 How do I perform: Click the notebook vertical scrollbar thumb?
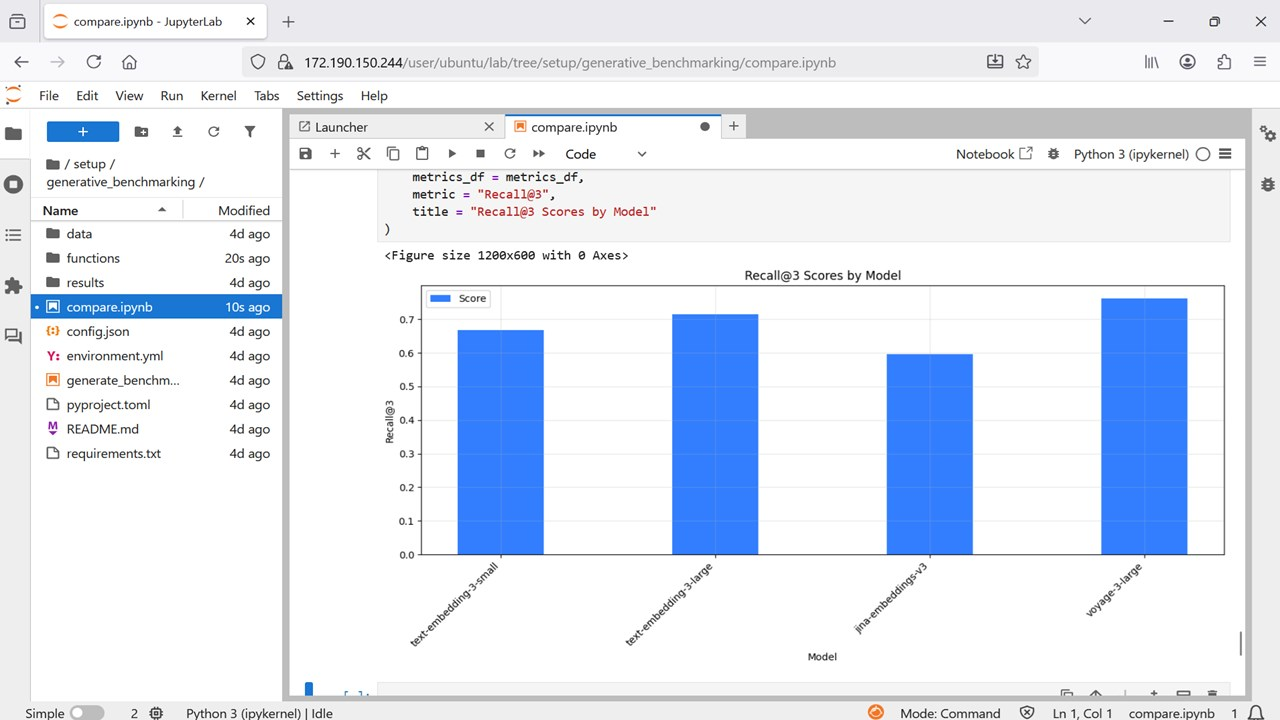pos(1241,643)
